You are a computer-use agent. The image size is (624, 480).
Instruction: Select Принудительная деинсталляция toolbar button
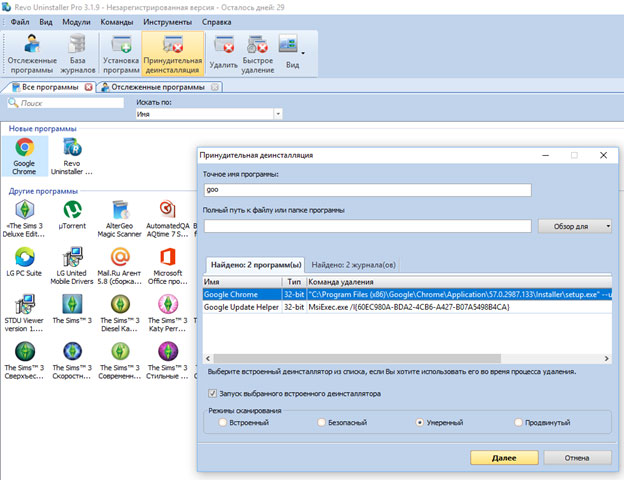[172, 54]
